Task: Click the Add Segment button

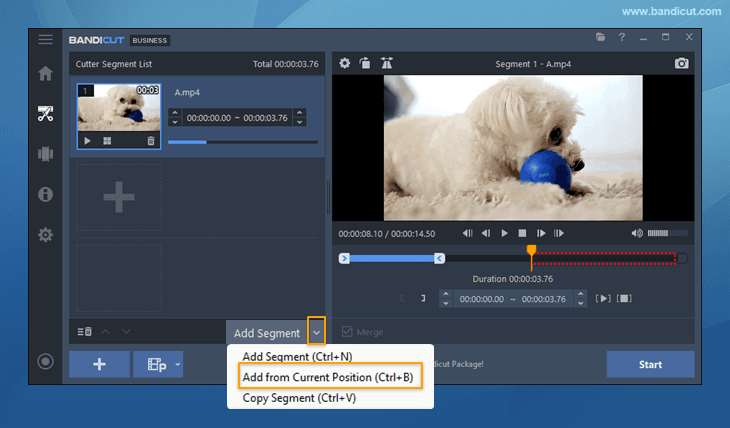Action: (x=265, y=333)
